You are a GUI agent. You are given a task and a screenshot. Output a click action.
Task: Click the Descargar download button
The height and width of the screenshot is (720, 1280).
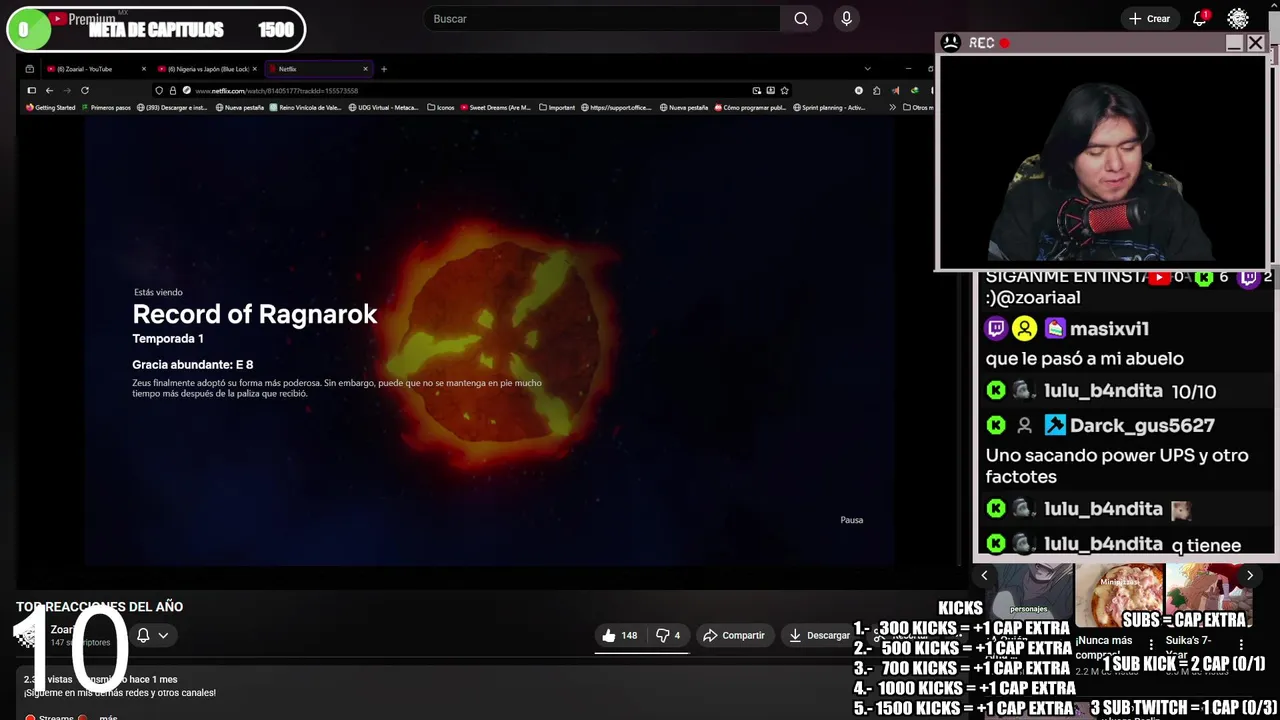click(819, 635)
